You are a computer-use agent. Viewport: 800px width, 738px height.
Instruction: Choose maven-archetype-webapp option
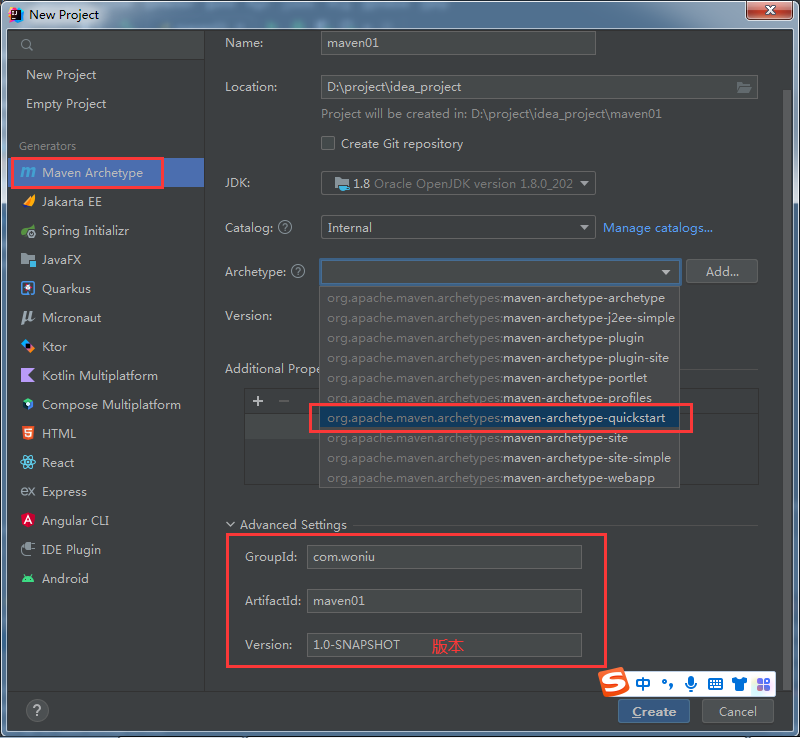click(499, 478)
